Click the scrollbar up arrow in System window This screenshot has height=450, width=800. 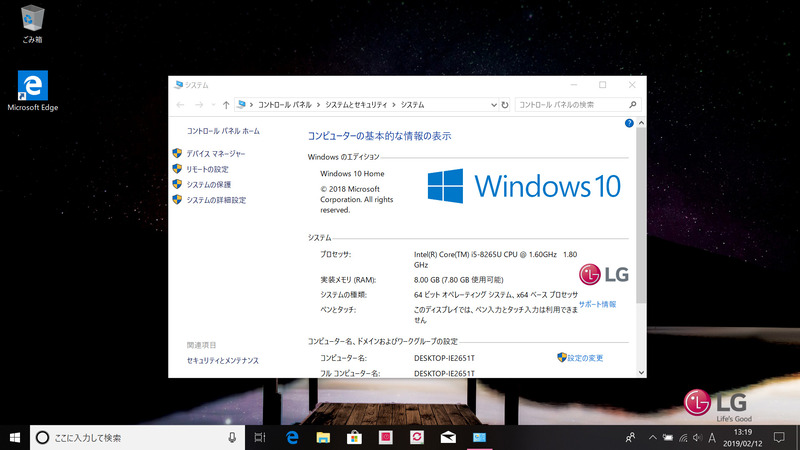(x=641, y=123)
